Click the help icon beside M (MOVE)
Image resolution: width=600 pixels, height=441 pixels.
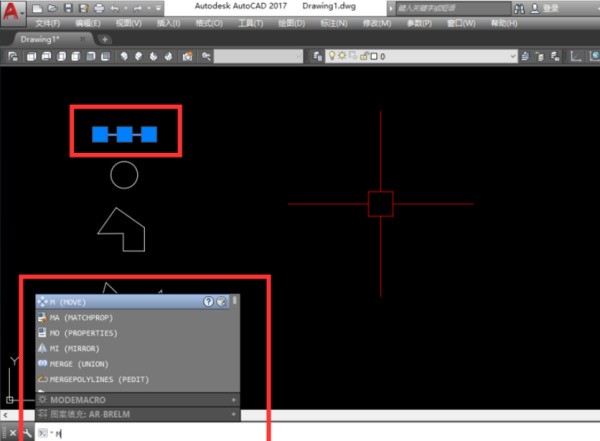pos(209,301)
